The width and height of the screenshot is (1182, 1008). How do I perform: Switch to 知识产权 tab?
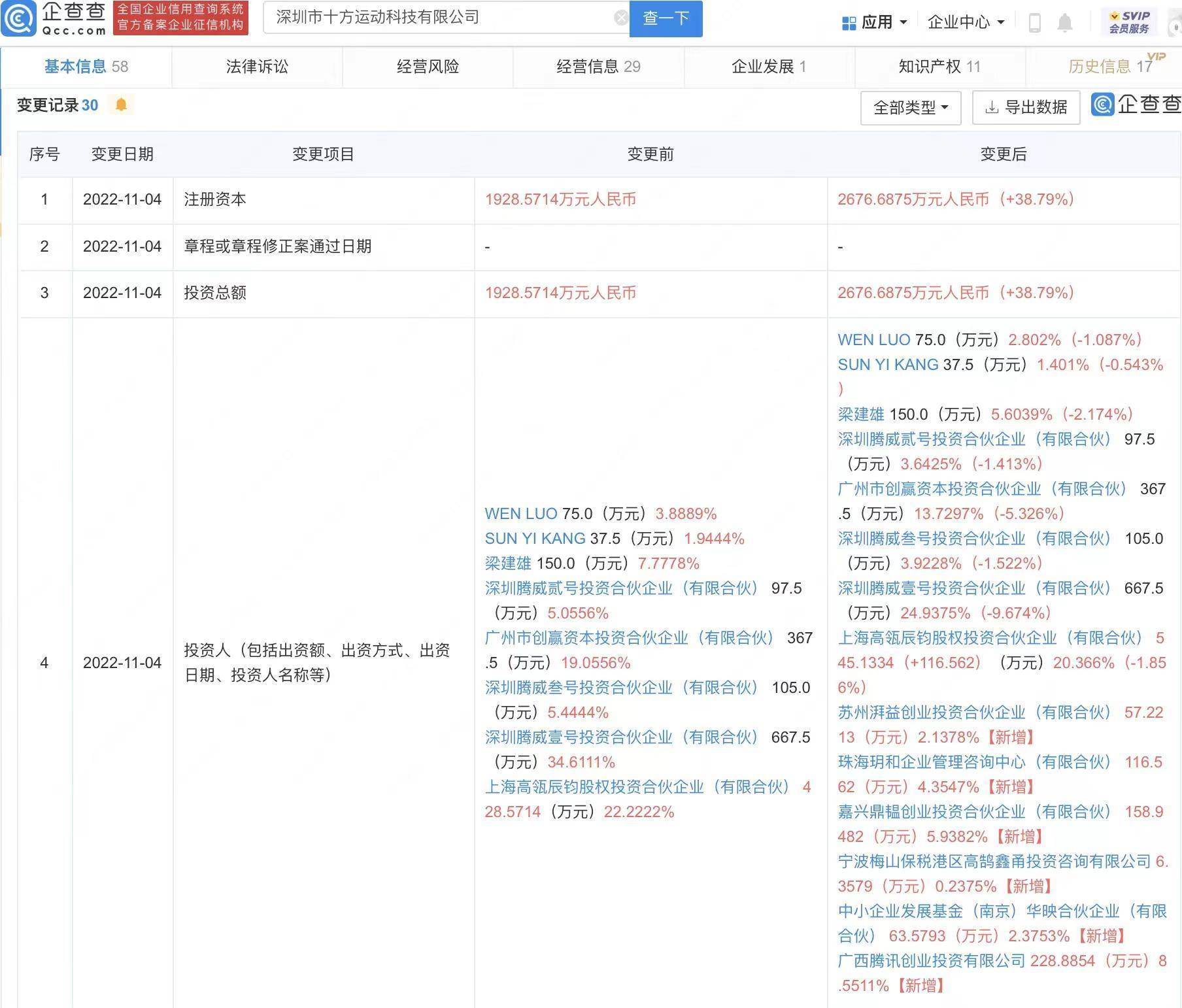939,66
